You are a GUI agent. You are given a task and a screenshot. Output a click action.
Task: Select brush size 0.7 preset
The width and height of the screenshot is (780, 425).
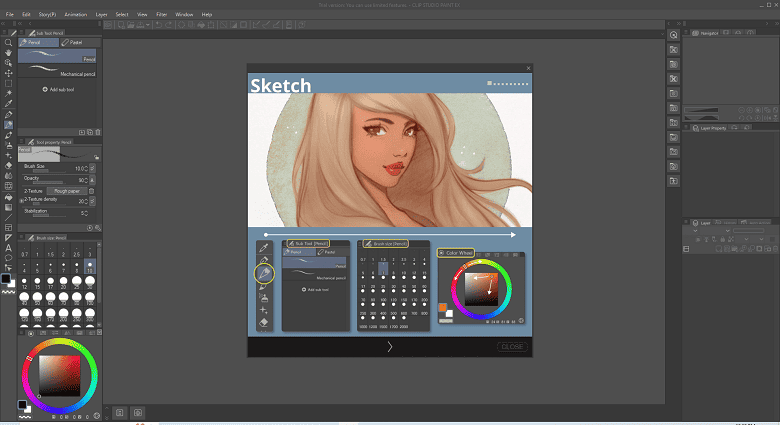pos(25,251)
